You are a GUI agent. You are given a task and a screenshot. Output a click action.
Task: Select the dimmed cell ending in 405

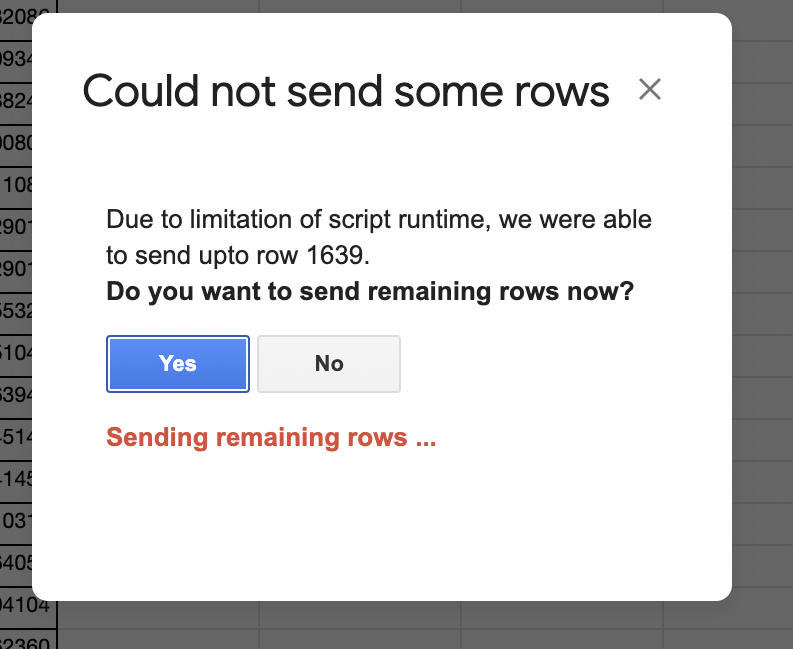[x=16, y=563]
